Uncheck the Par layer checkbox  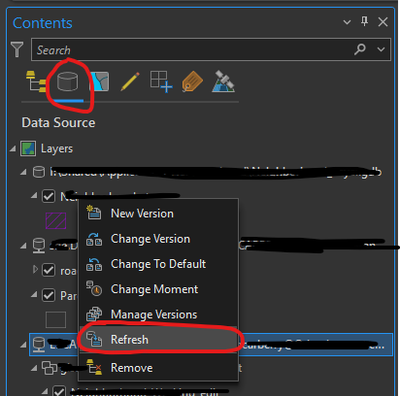pyautogui.click(x=48, y=295)
